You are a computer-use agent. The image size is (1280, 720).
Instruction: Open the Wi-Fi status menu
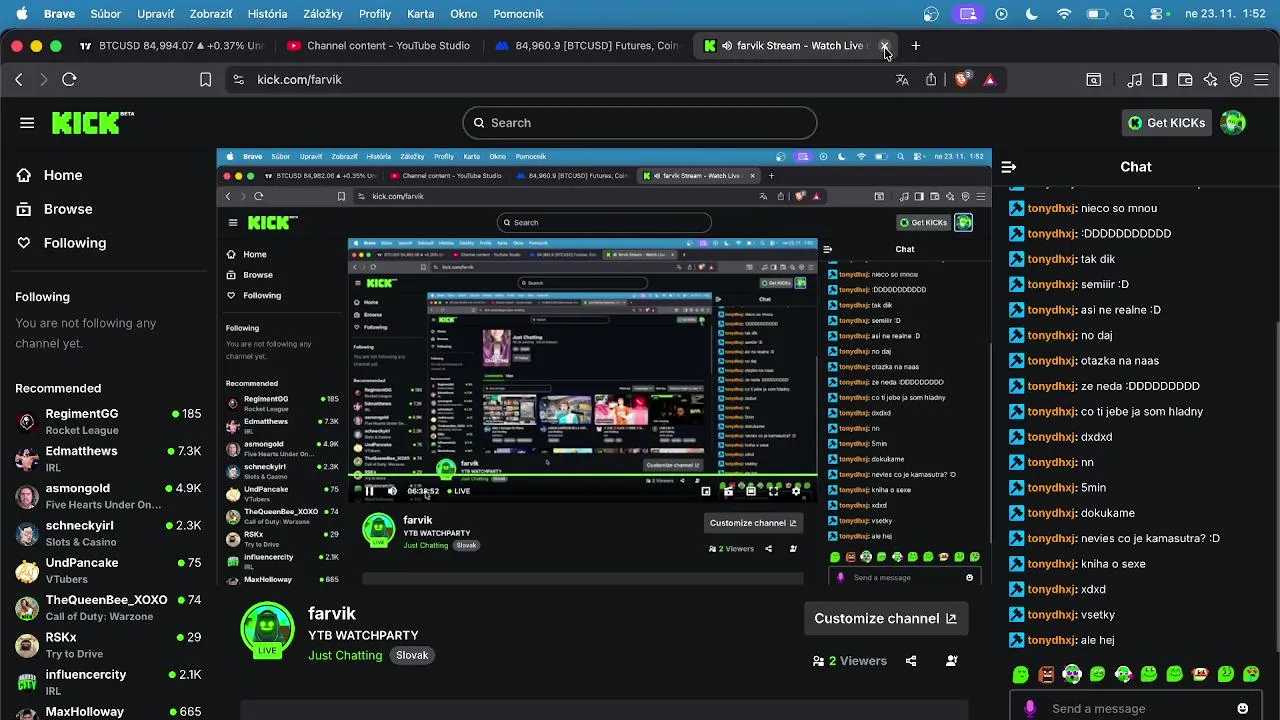pos(1064,14)
